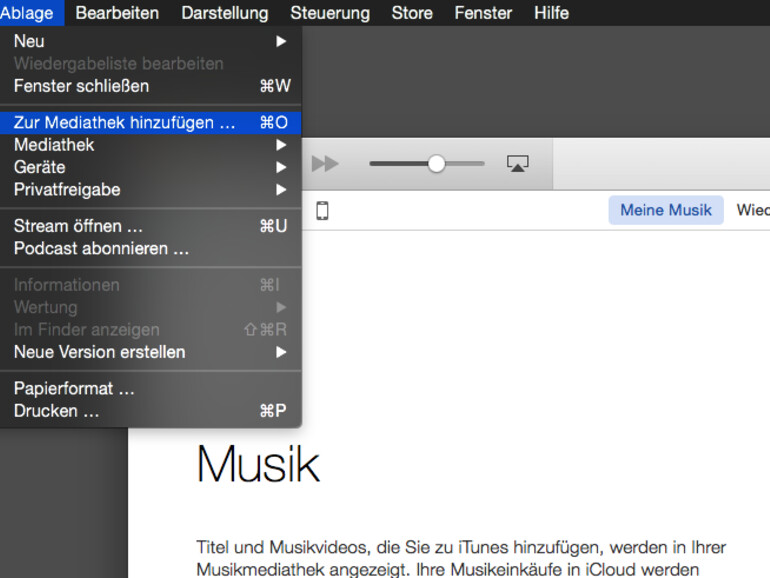This screenshot has height=578, width=770.
Task: Open the Darstellung menu
Action: (225, 13)
